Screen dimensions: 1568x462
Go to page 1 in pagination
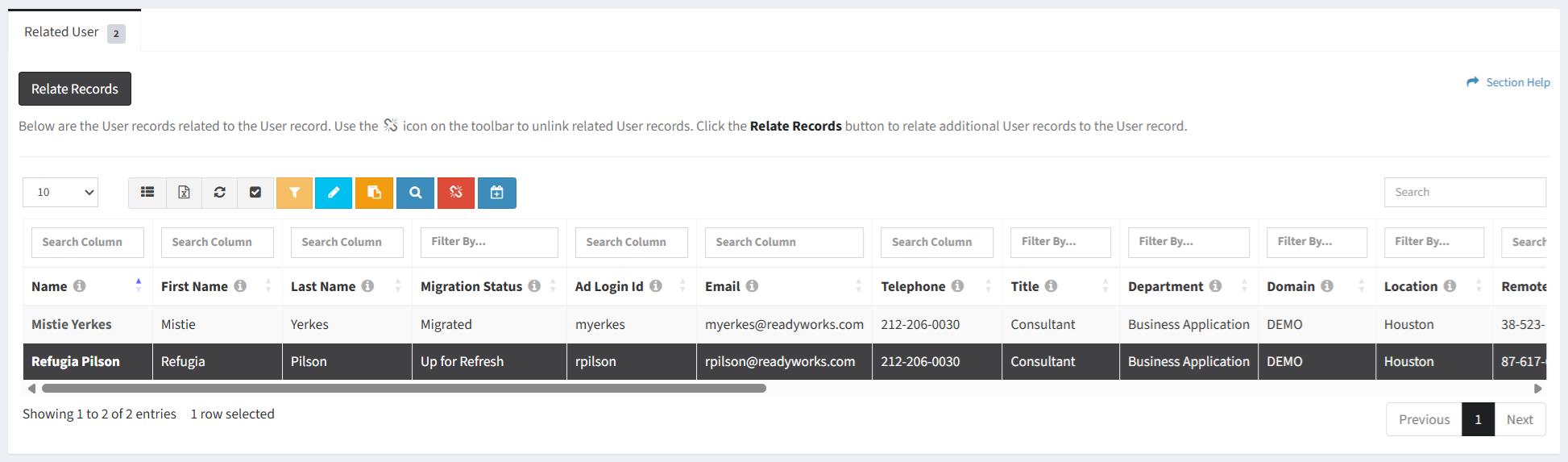(1478, 419)
